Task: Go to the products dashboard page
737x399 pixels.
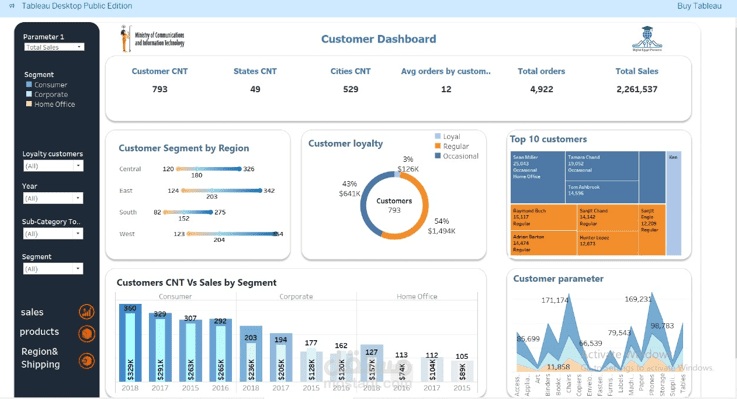Action: click(39, 332)
